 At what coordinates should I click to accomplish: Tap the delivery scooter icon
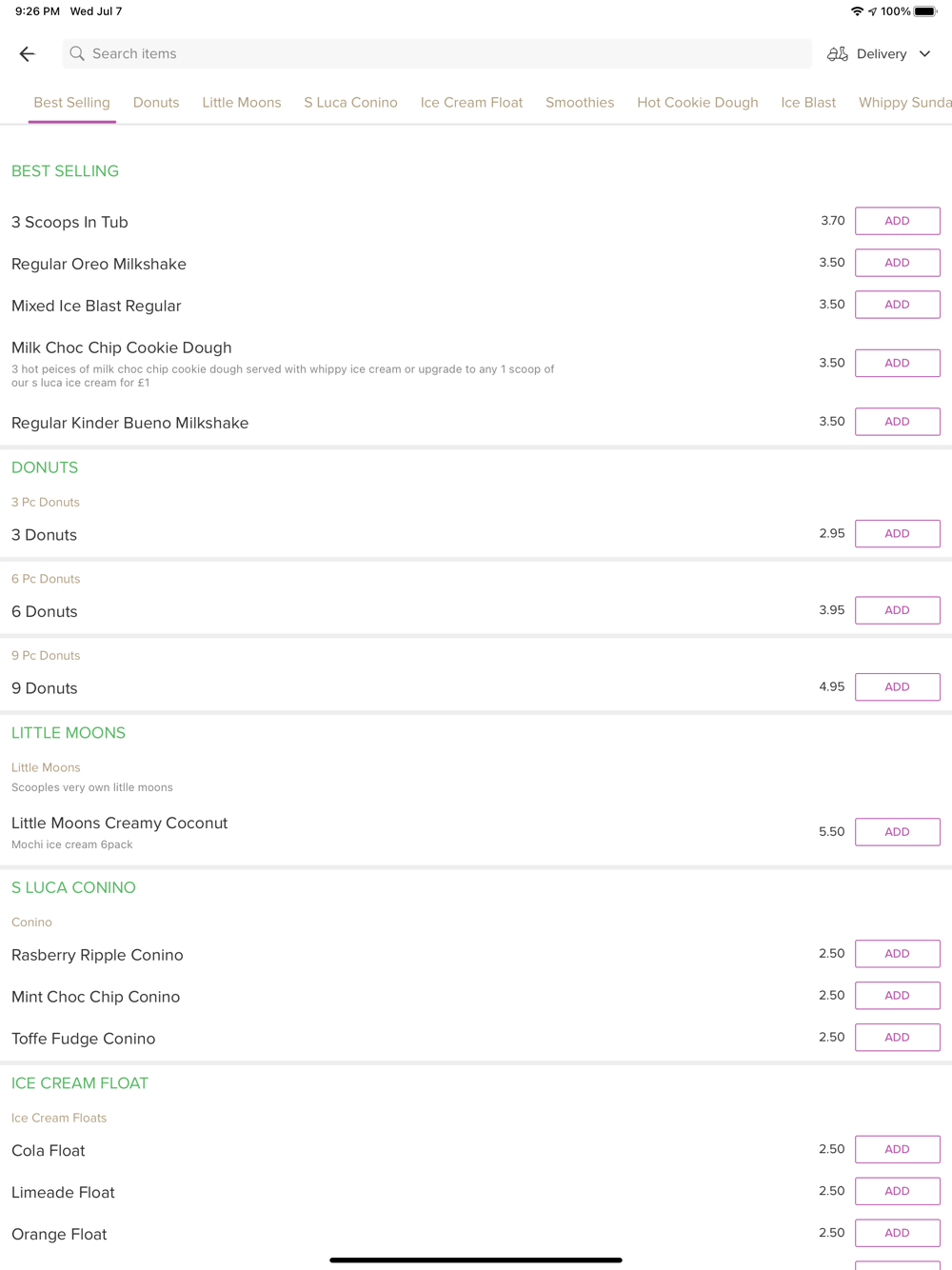pyautogui.click(x=837, y=54)
